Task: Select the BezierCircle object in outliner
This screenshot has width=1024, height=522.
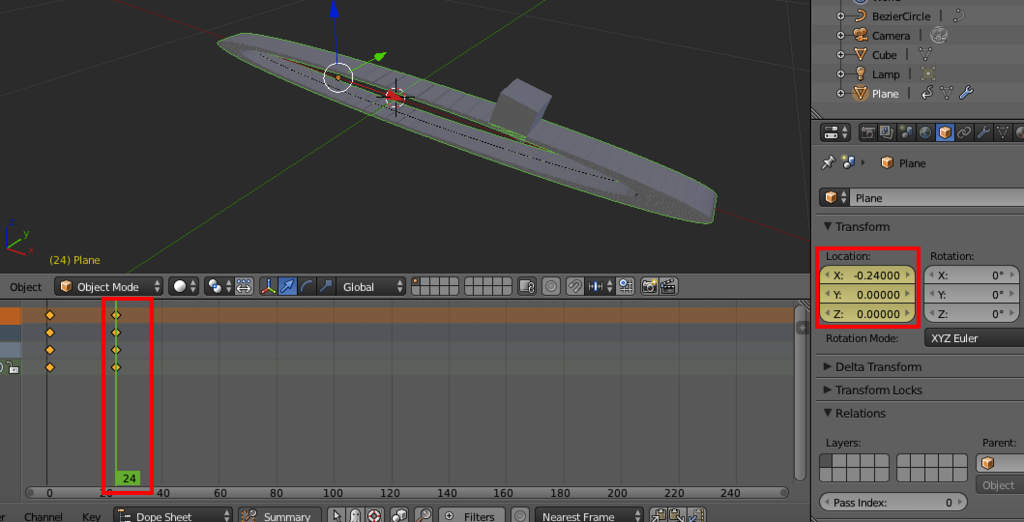Action: [901, 16]
